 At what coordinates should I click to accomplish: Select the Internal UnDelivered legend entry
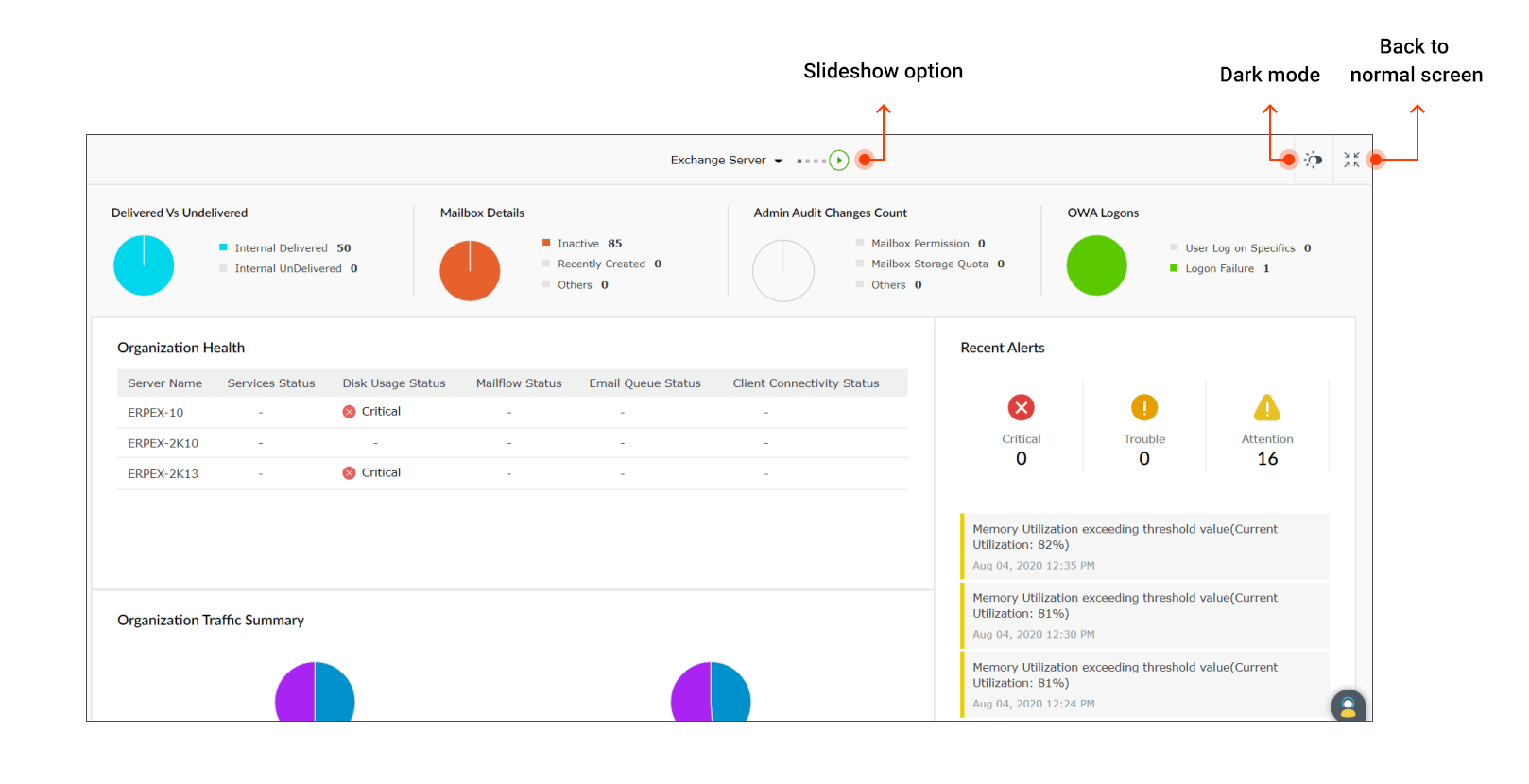click(x=289, y=269)
